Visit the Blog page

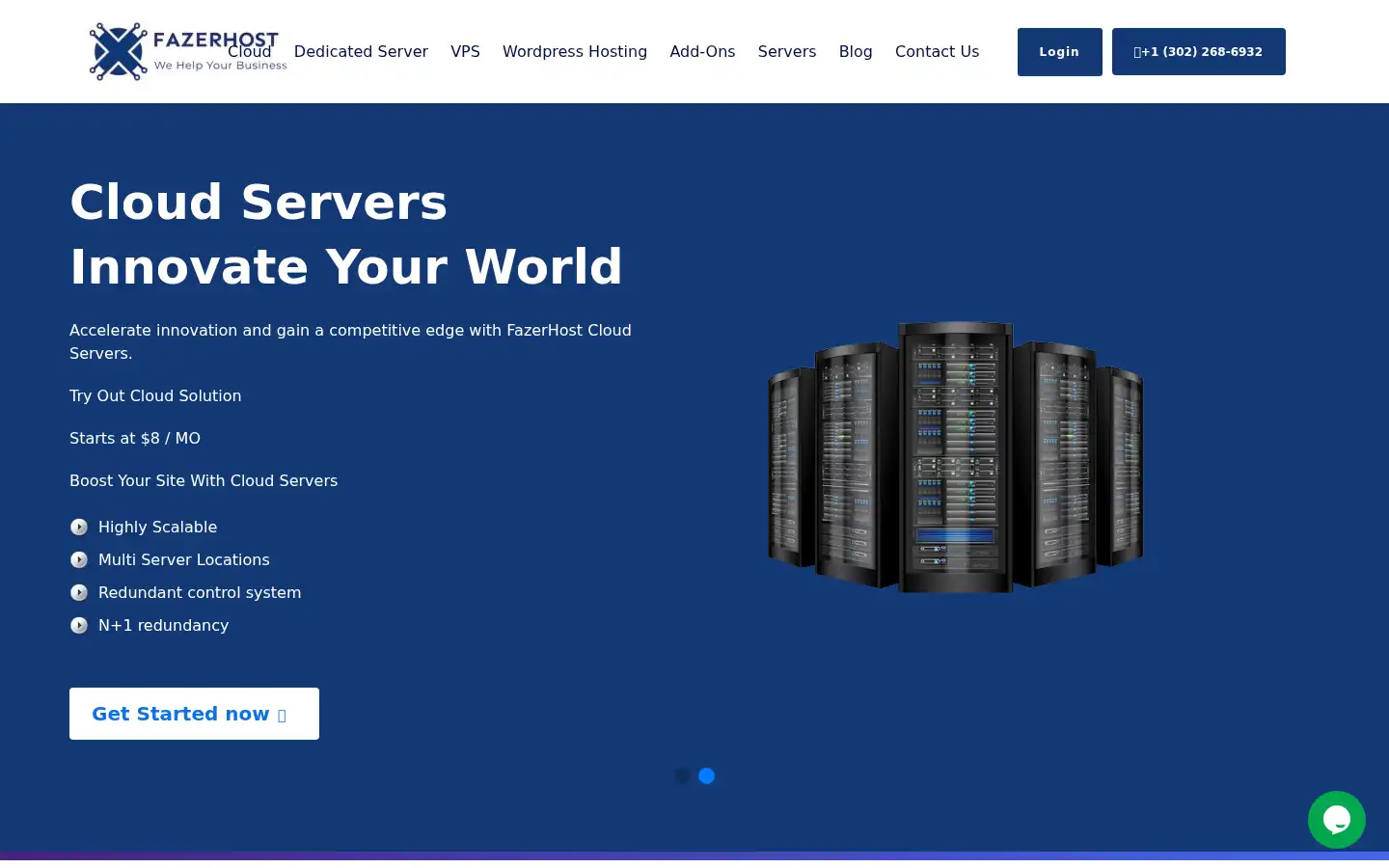(x=856, y=52)
